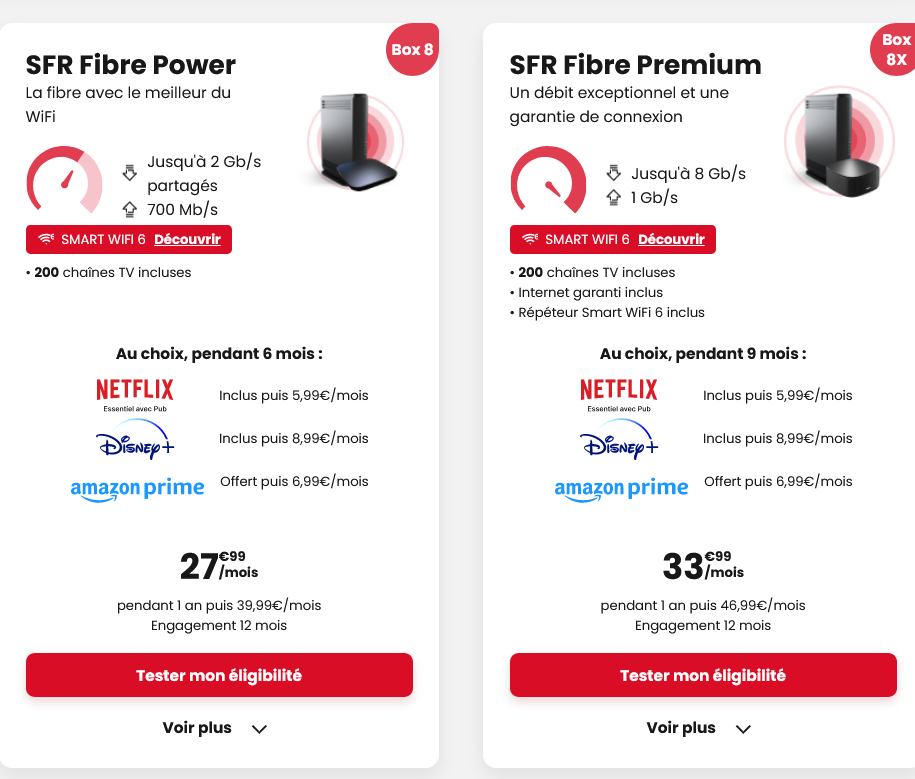Expand Voir plus under SFR Fibre Power

click(x=197, y=728)
